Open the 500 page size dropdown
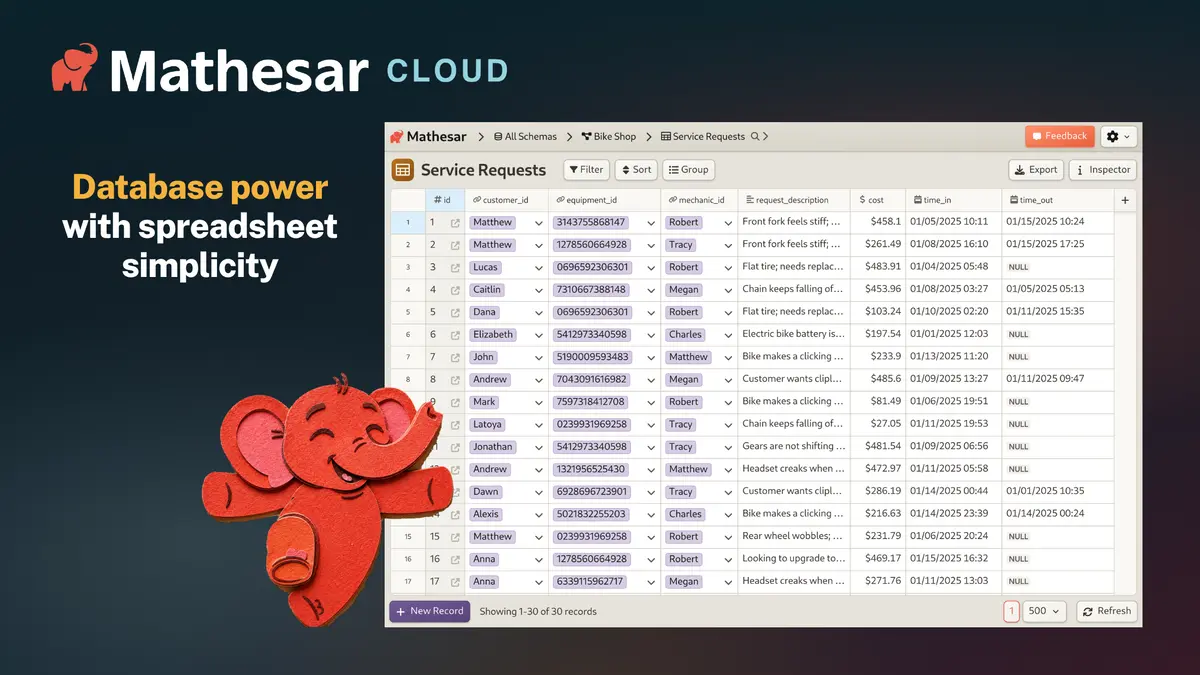This screenshot has height=675, width=1200. click(1046, 611)
